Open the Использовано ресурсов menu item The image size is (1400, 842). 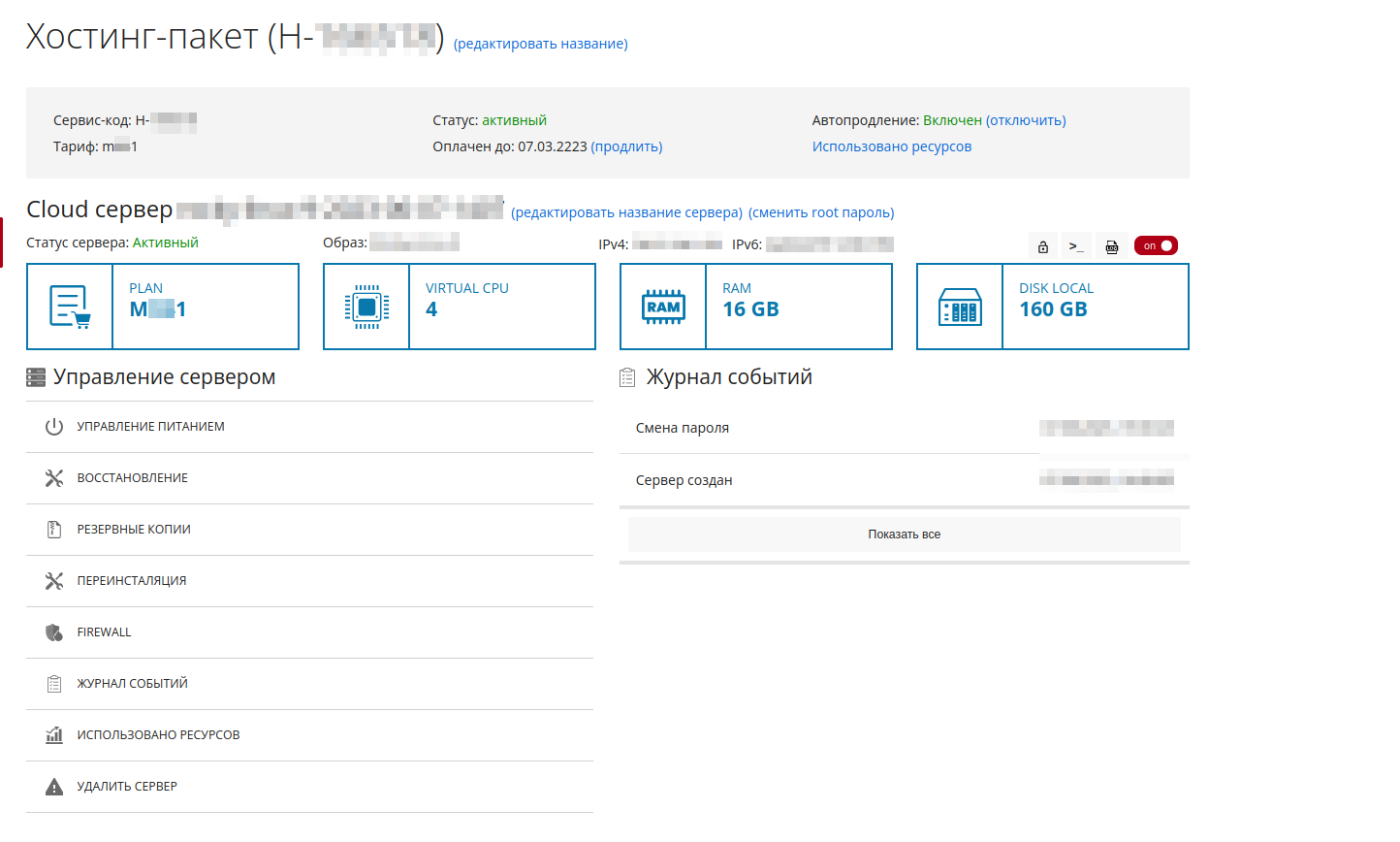point(309,735)
